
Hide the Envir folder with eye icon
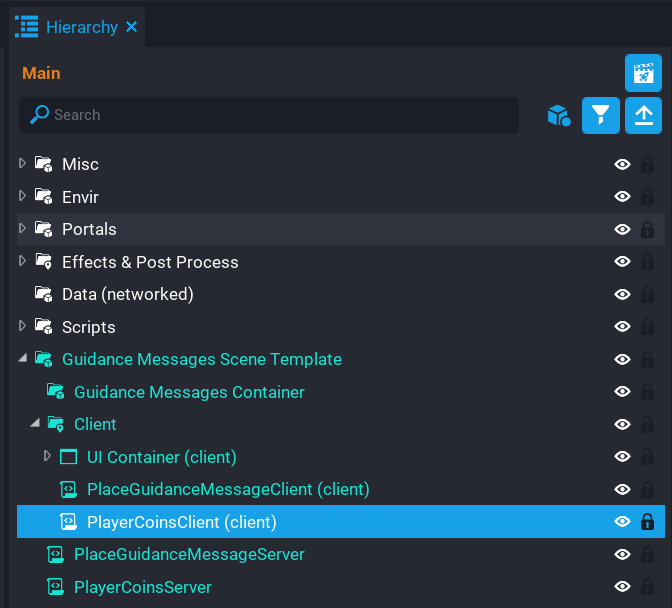(622, 197)
